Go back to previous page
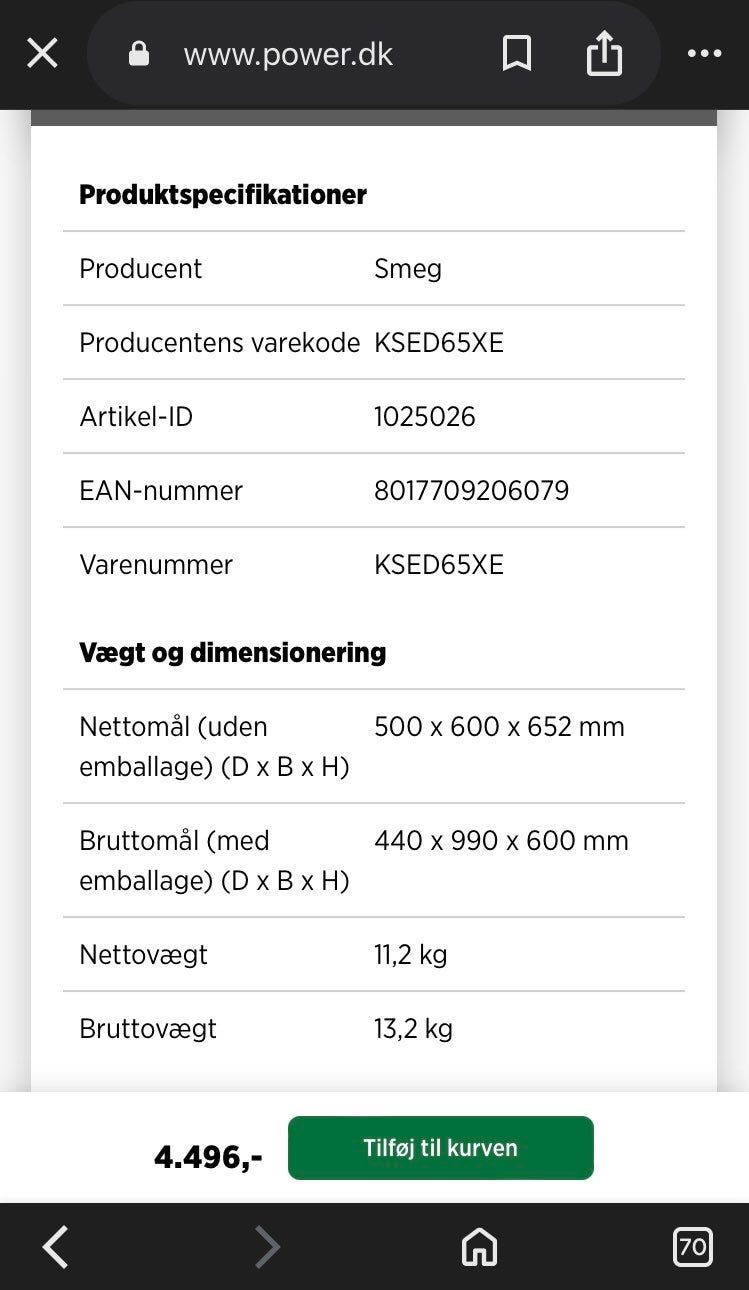 point(56,1247)
